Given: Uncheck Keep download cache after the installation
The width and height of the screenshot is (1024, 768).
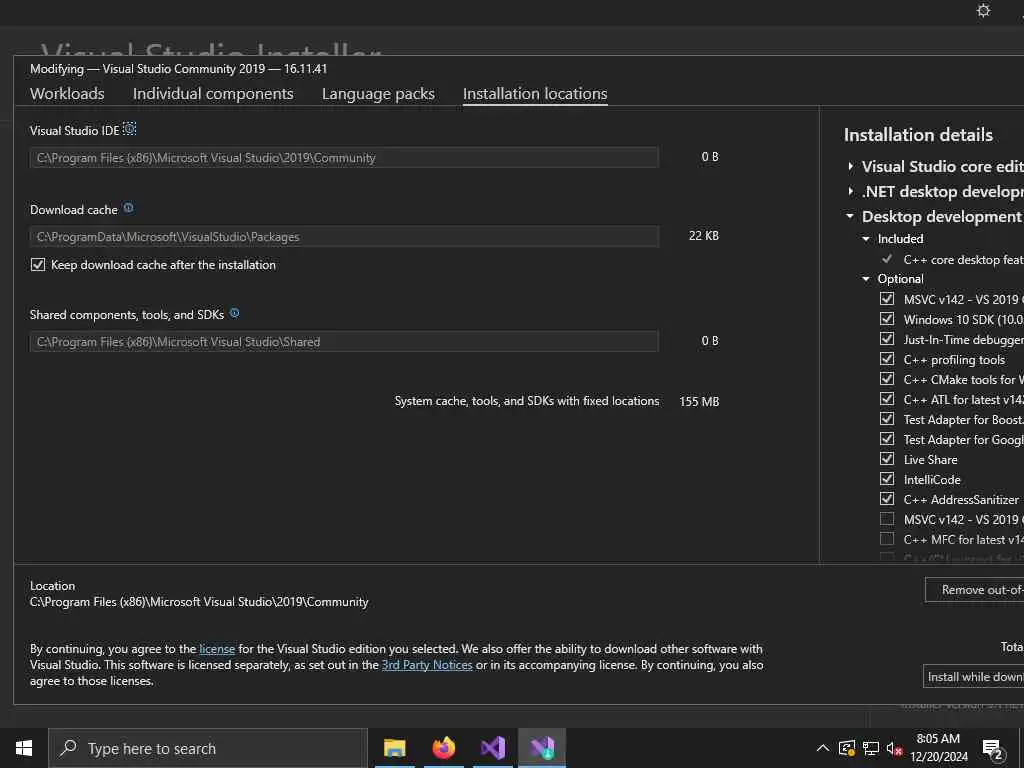Looking at the screenshot, I should [38, 264].
